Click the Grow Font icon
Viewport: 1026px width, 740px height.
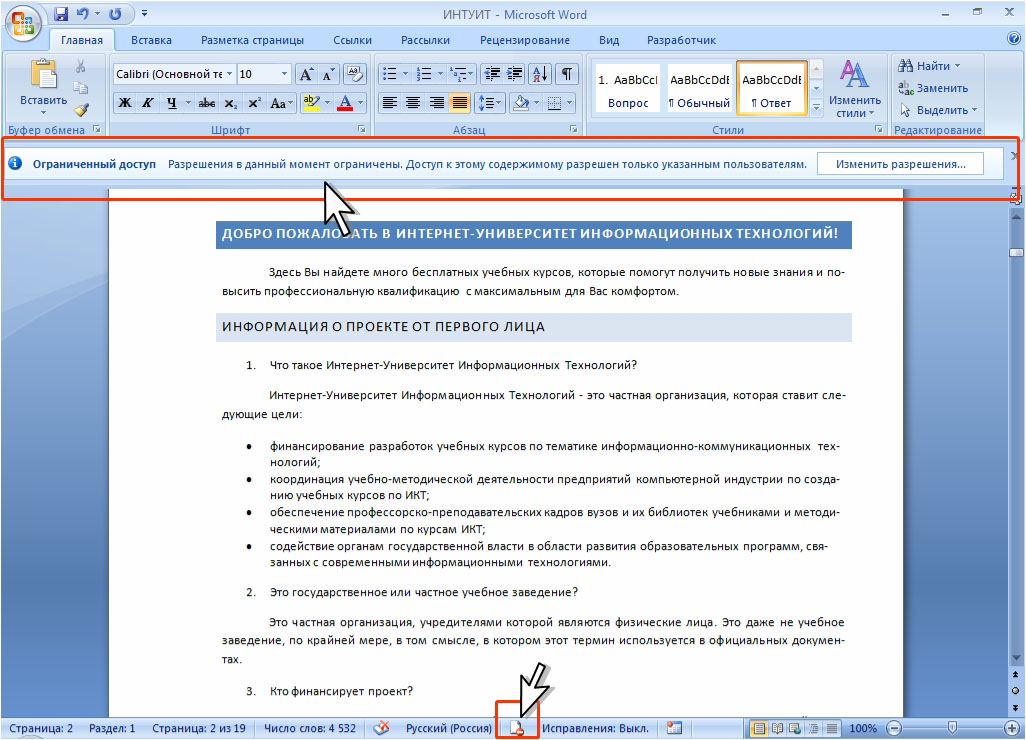tap(306, 74)
